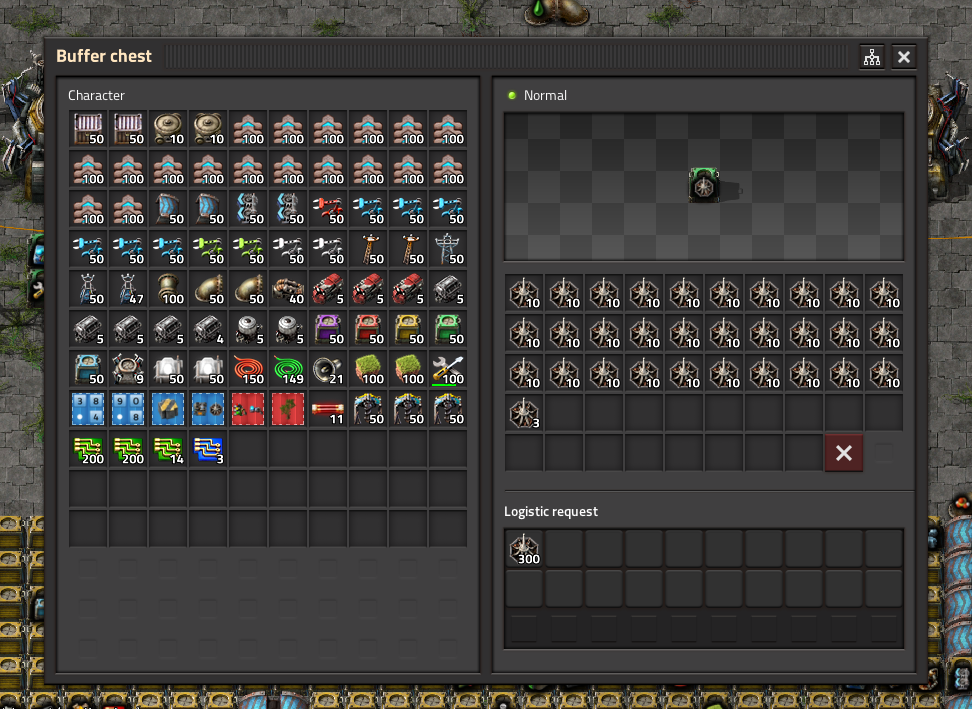Grab the yellow storage chest stack
The height and width of the screenshot is (709, 972).
pyautogui.click(x=408, y=329)
